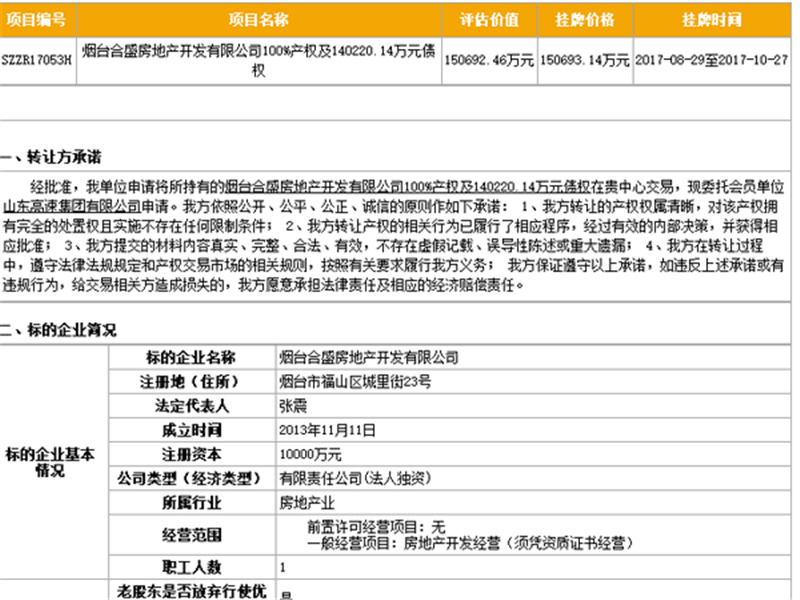
Task: Select legal representative 张震
Action: click(x=293, y=406)
